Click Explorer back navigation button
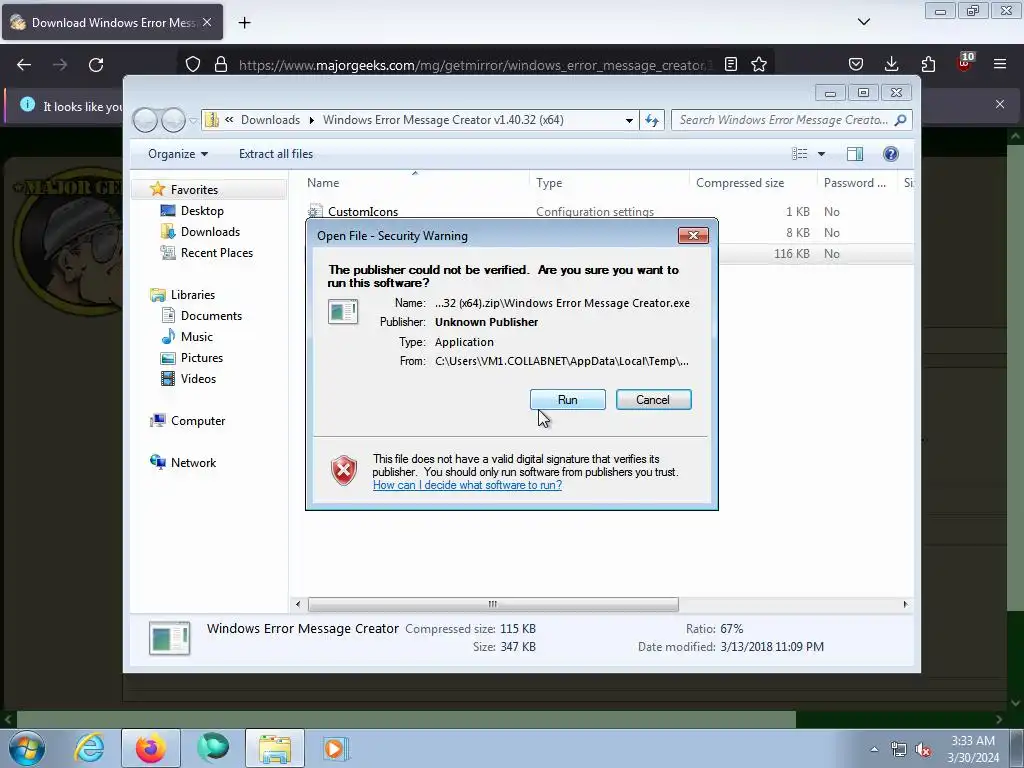1024x768 pixels. 145,120
